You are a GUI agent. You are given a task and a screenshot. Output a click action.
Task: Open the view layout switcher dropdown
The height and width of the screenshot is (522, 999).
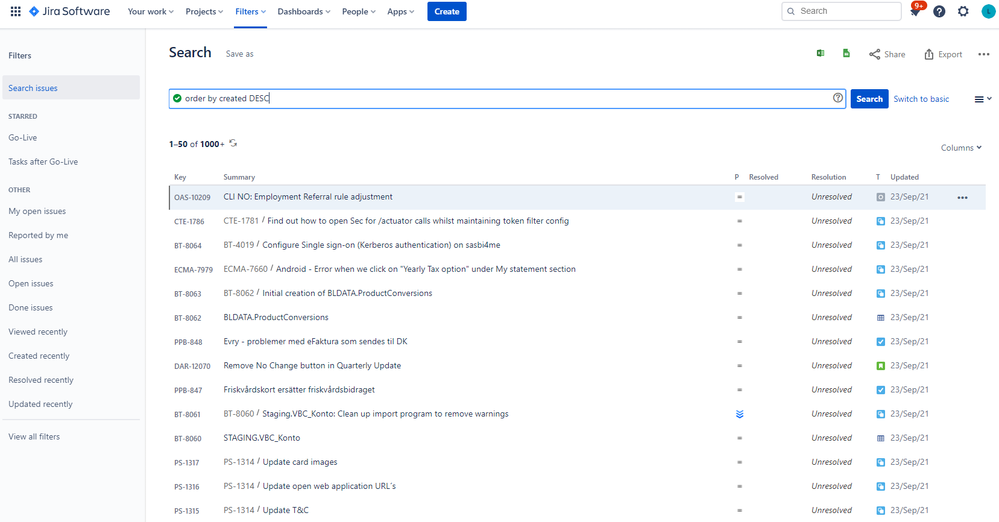pyautogui.click(x=983, y=99)
